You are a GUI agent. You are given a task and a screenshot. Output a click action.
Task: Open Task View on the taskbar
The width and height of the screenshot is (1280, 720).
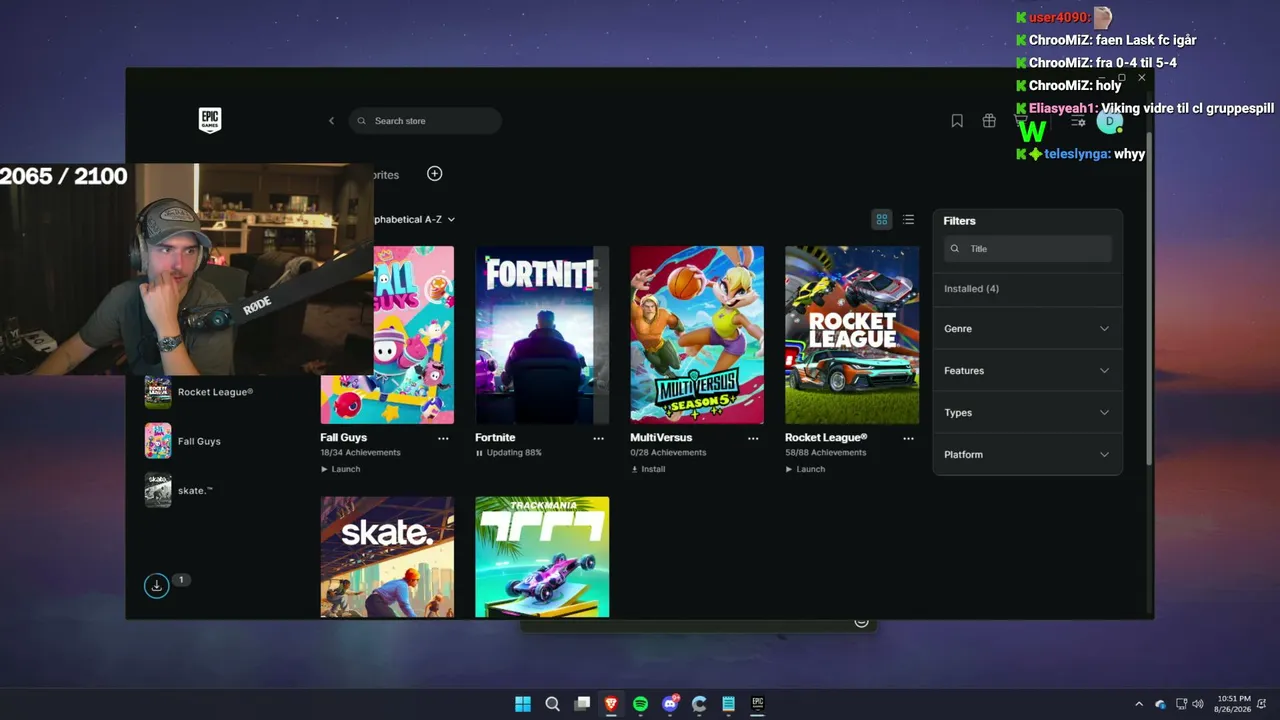[582, 704]
